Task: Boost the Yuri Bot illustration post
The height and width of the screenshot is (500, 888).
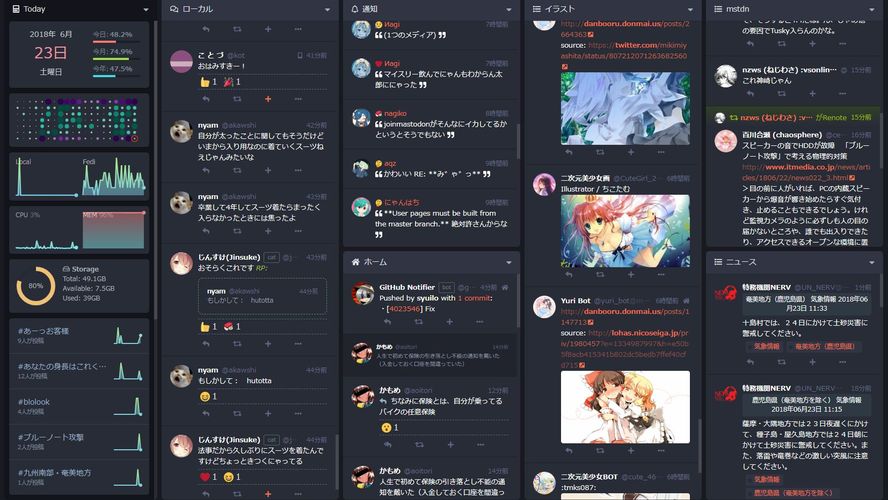Action: 600,451
